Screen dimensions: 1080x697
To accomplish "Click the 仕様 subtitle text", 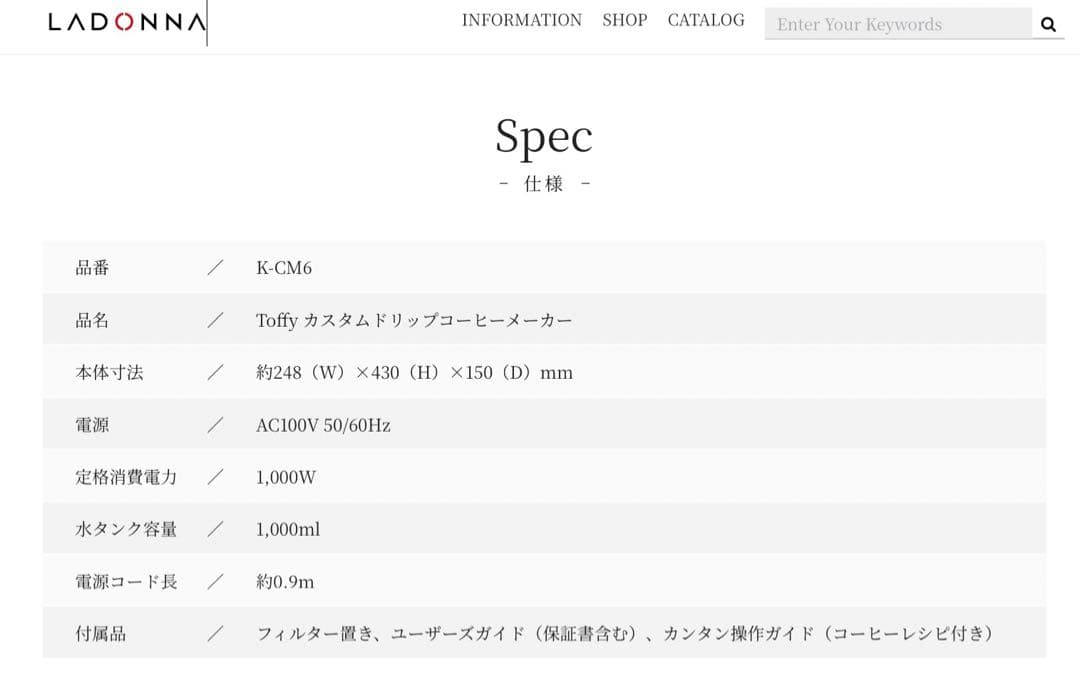I will pos(544,184).
